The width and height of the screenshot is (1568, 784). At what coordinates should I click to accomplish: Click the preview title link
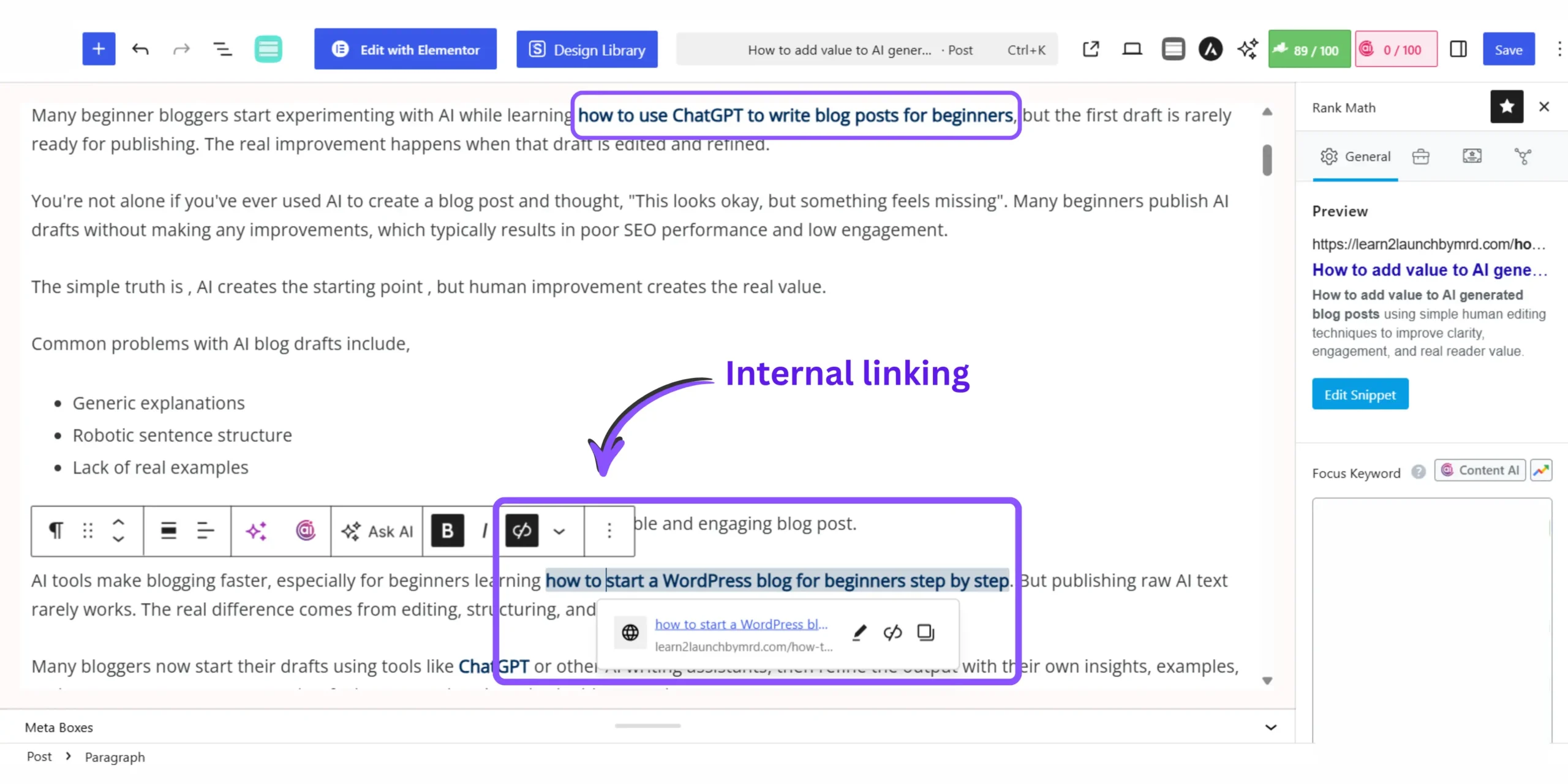1430,269
